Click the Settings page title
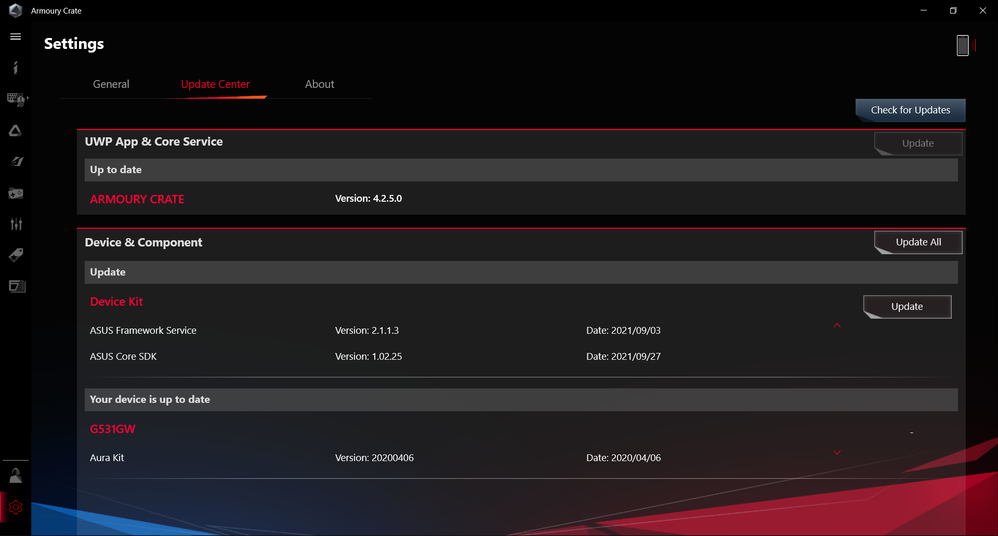 point(74,44)
